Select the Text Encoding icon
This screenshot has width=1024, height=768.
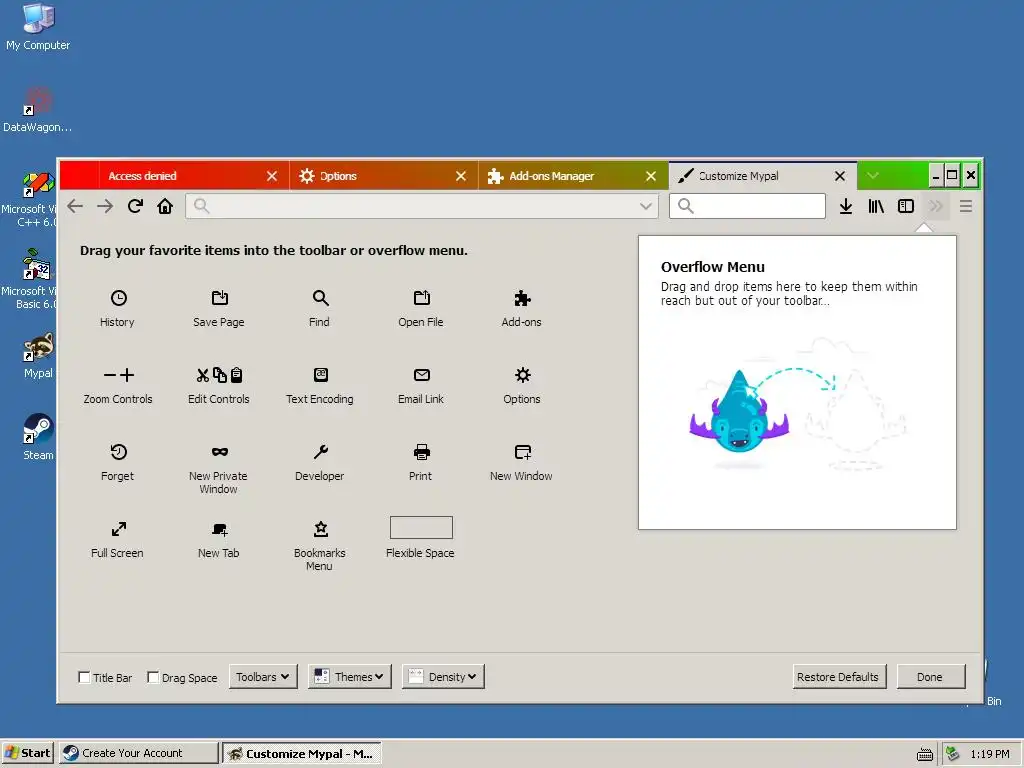(x=320, y=375)
